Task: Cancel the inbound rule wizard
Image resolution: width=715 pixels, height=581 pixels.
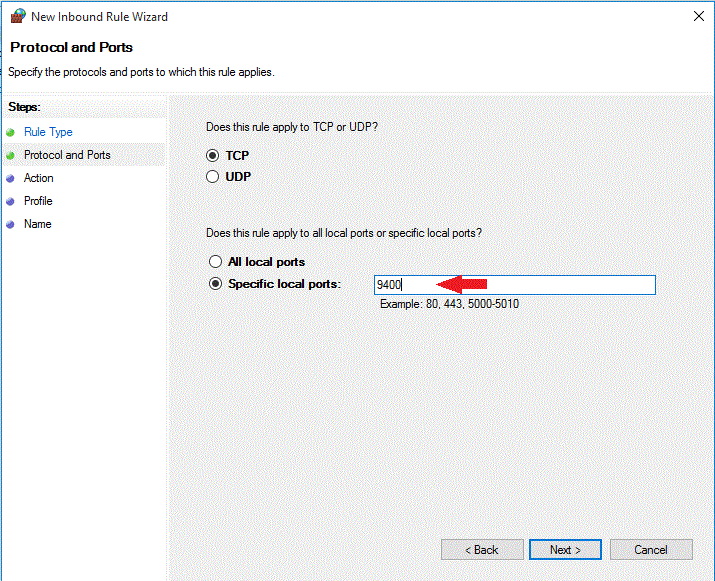Action: click(x=651, y=550)
